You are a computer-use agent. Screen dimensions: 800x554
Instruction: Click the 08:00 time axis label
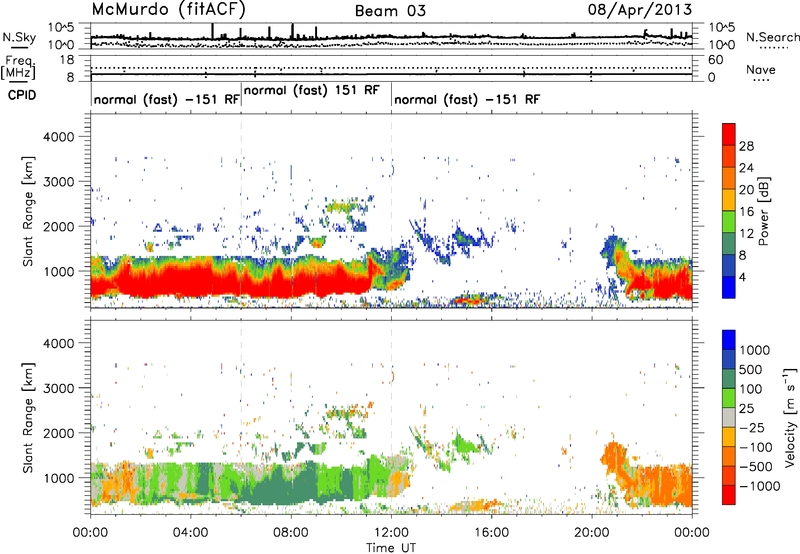[x=291, y=532]
